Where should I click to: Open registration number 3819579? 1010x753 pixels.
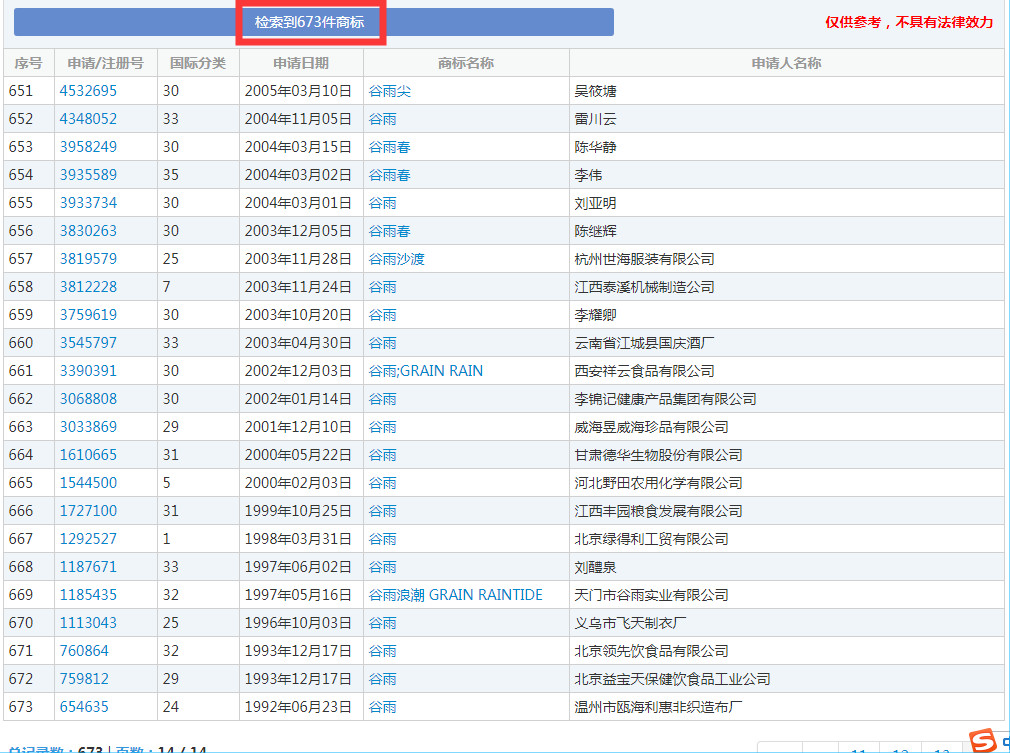88,259
